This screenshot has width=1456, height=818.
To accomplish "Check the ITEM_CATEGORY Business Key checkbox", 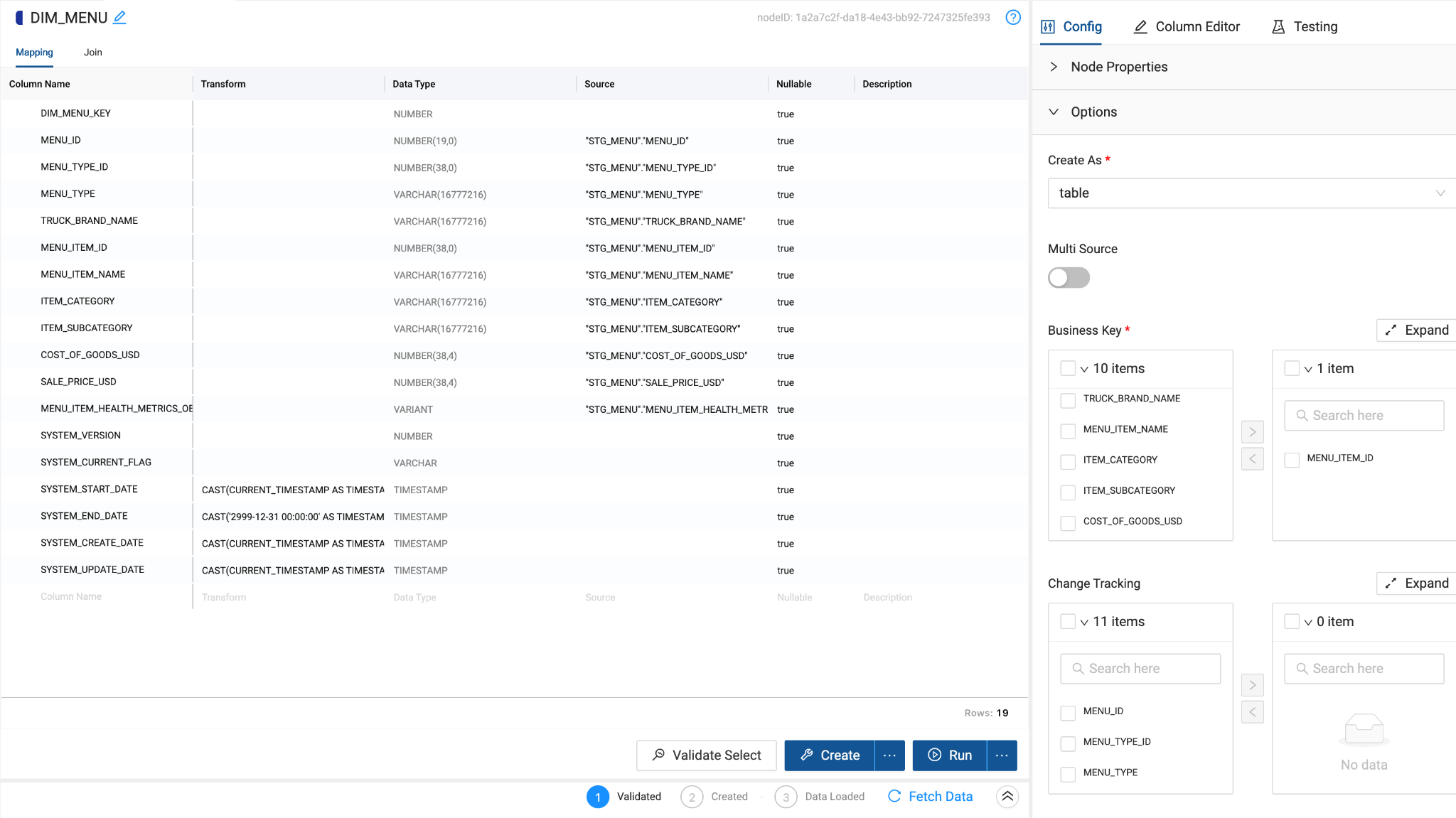I will click(1068, 462).
